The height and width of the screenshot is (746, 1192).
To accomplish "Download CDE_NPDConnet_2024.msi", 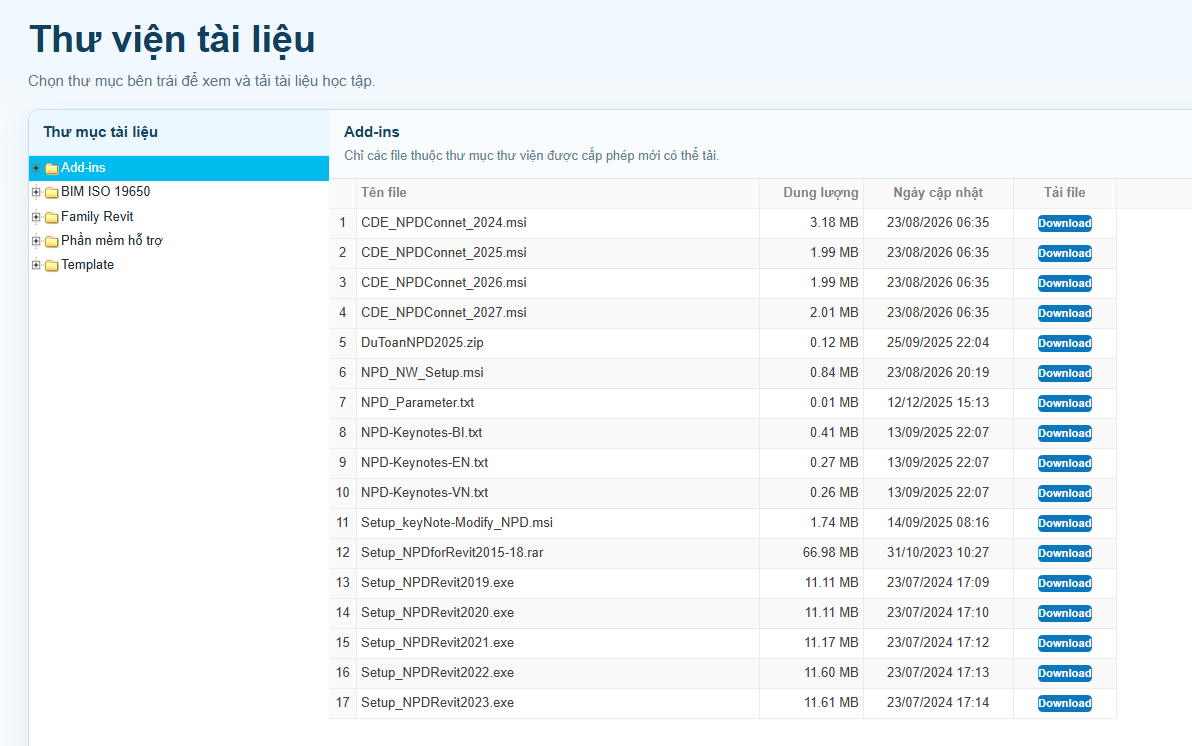I will [1064, 223].
